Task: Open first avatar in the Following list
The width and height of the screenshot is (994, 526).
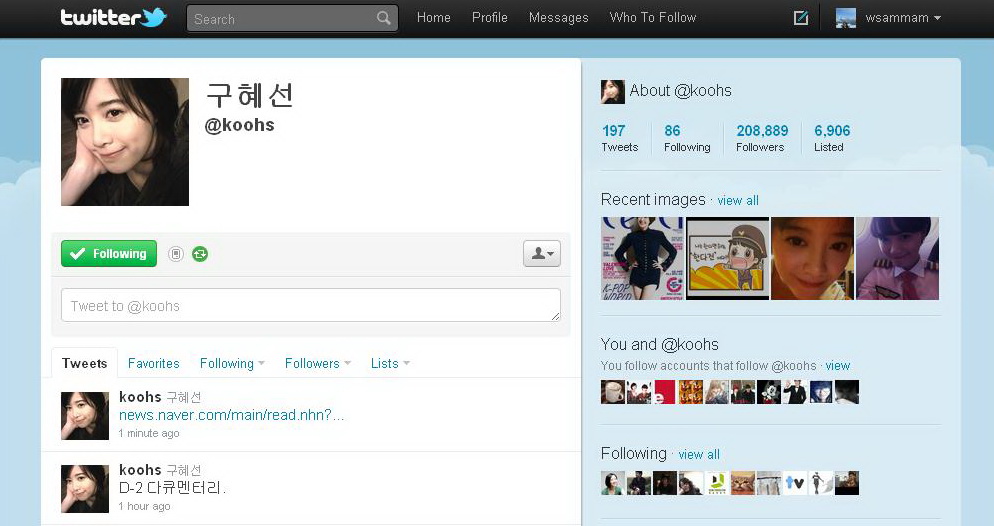Action: pos(613,483)
